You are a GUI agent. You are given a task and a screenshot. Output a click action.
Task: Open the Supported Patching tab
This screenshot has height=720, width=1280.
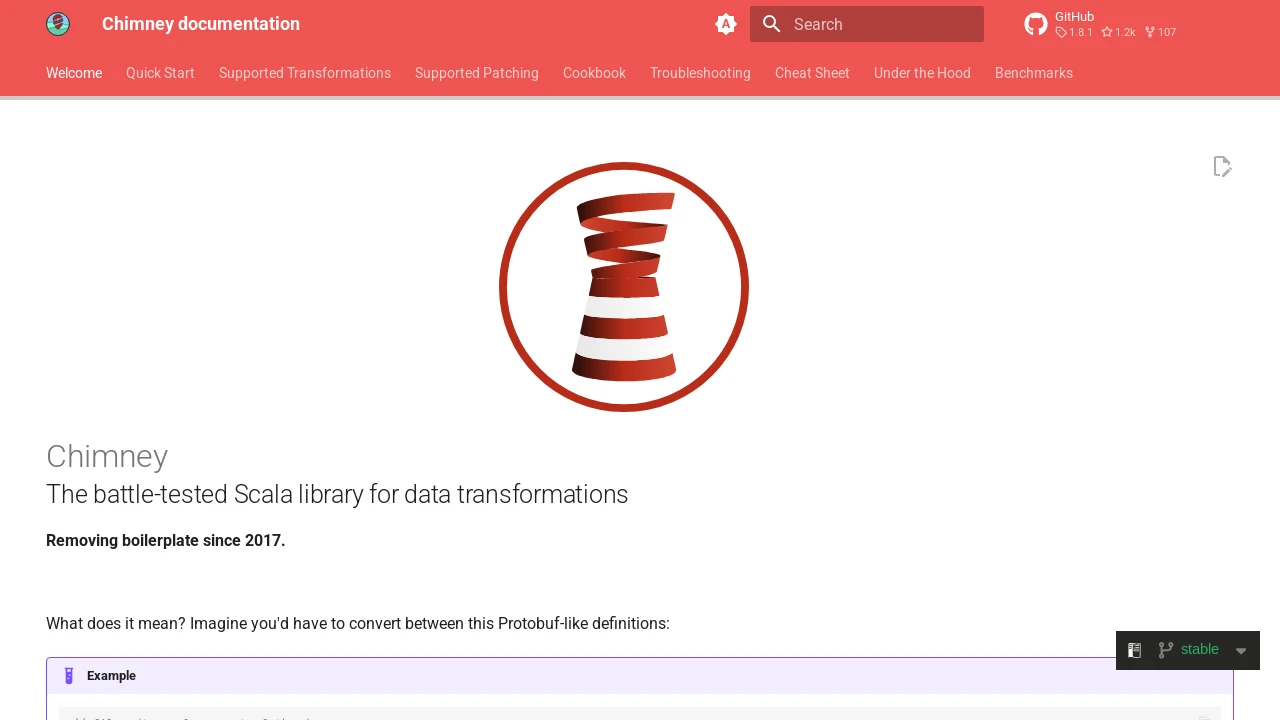point(477,73)
